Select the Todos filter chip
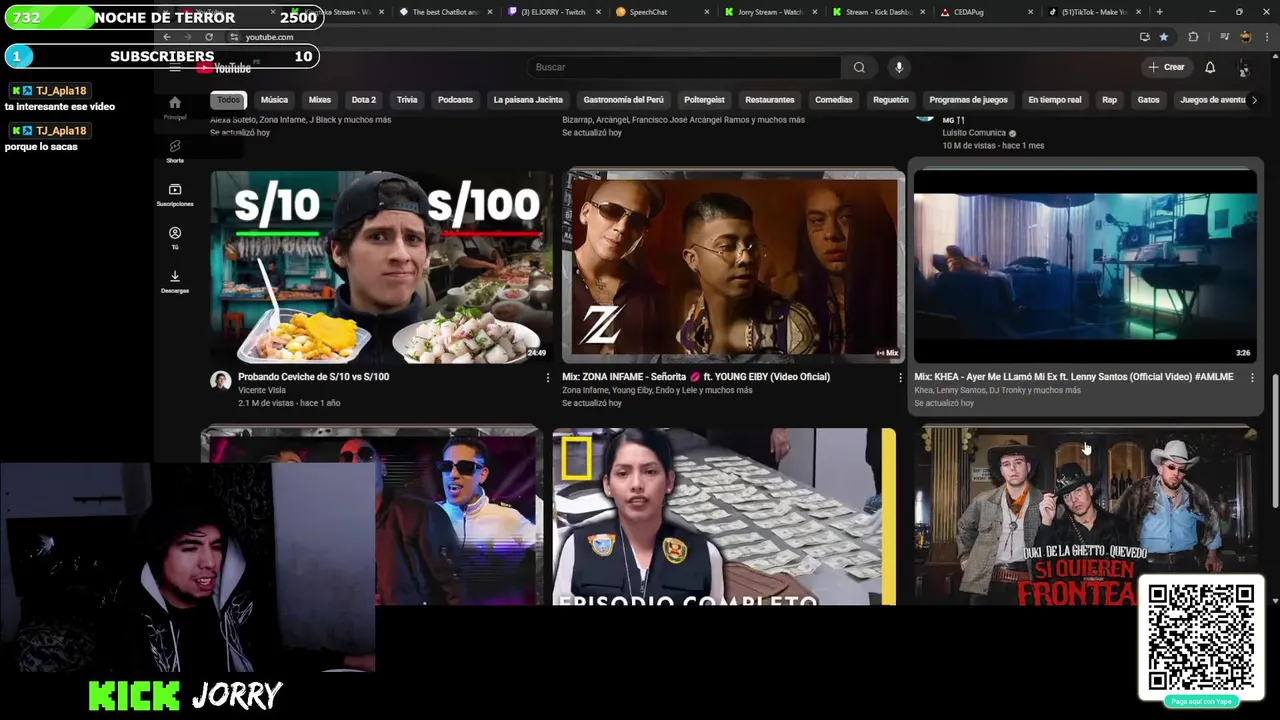The image size is (1280, 720). (x=229, y=100)
